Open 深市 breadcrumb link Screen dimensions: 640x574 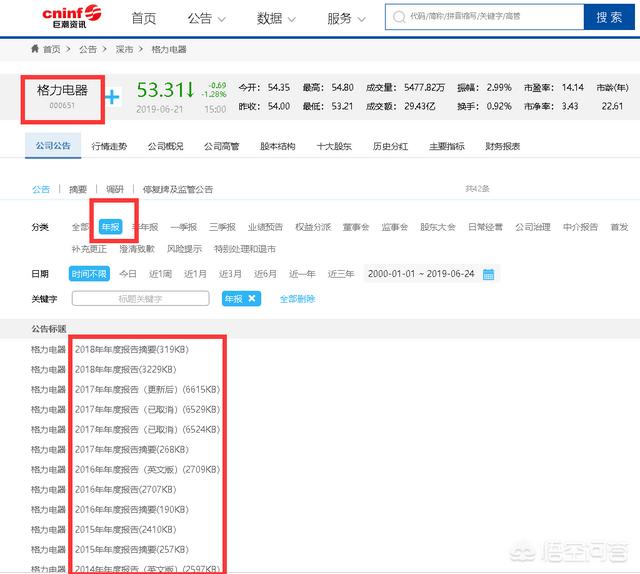pos(124,49)
